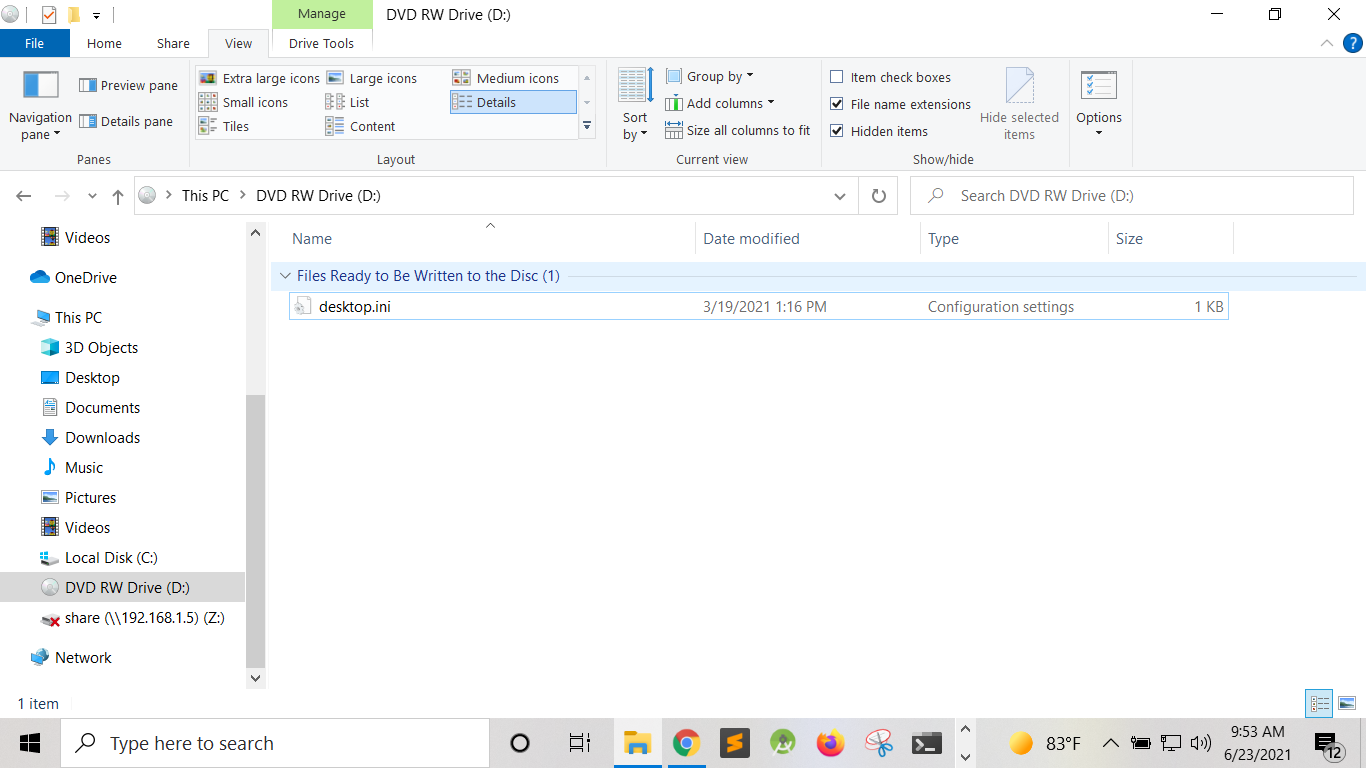1366x768 pixels.
Task: Click the taskbar search box
Action: [275, 743]
